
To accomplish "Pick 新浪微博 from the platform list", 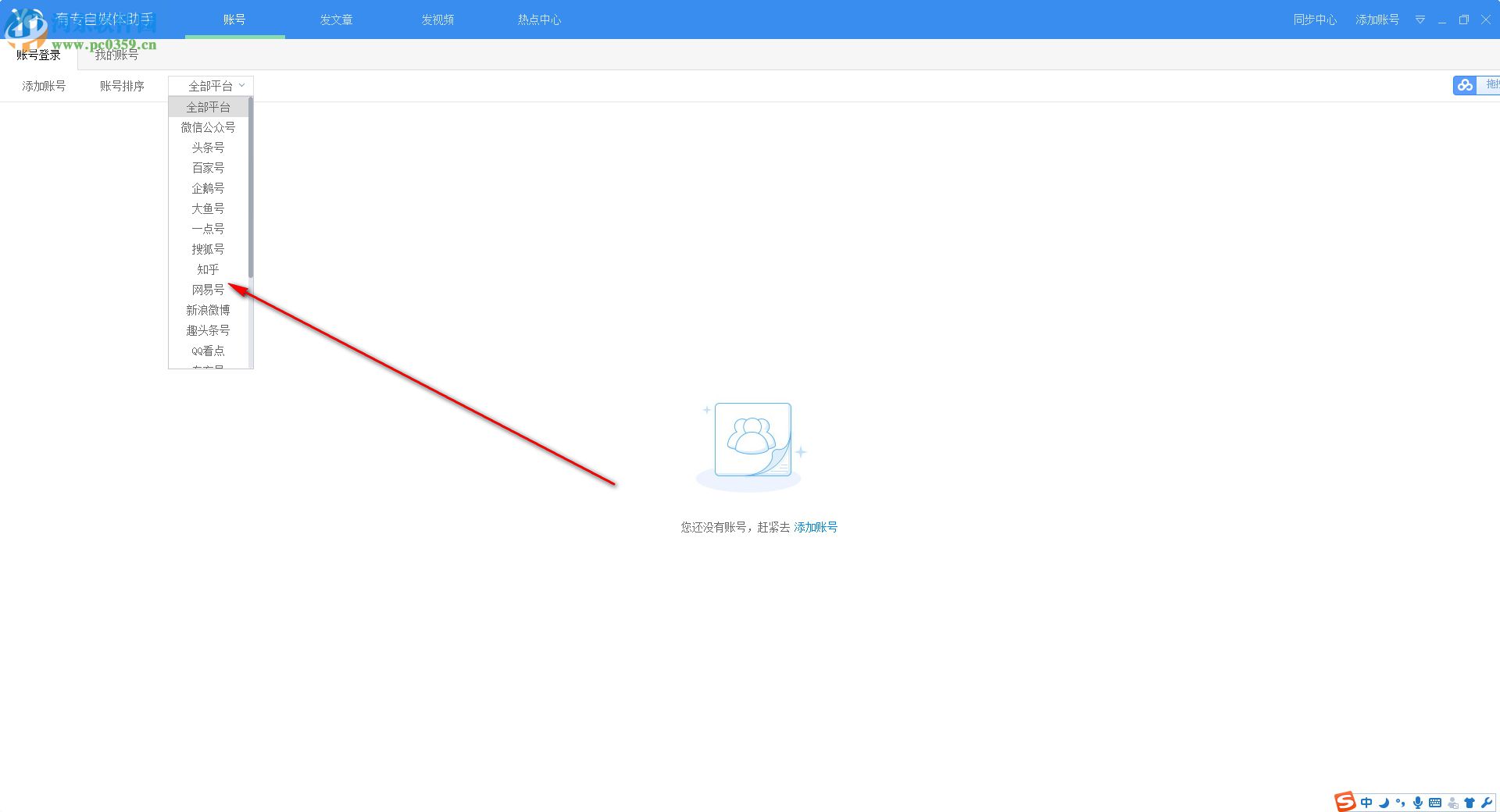I will click(209, 310).
